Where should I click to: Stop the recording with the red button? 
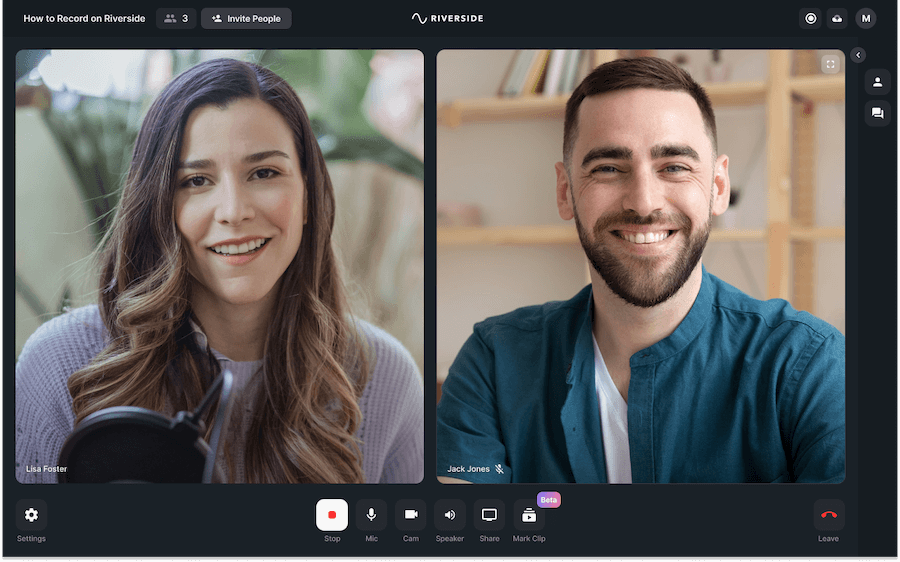point(332,514)
